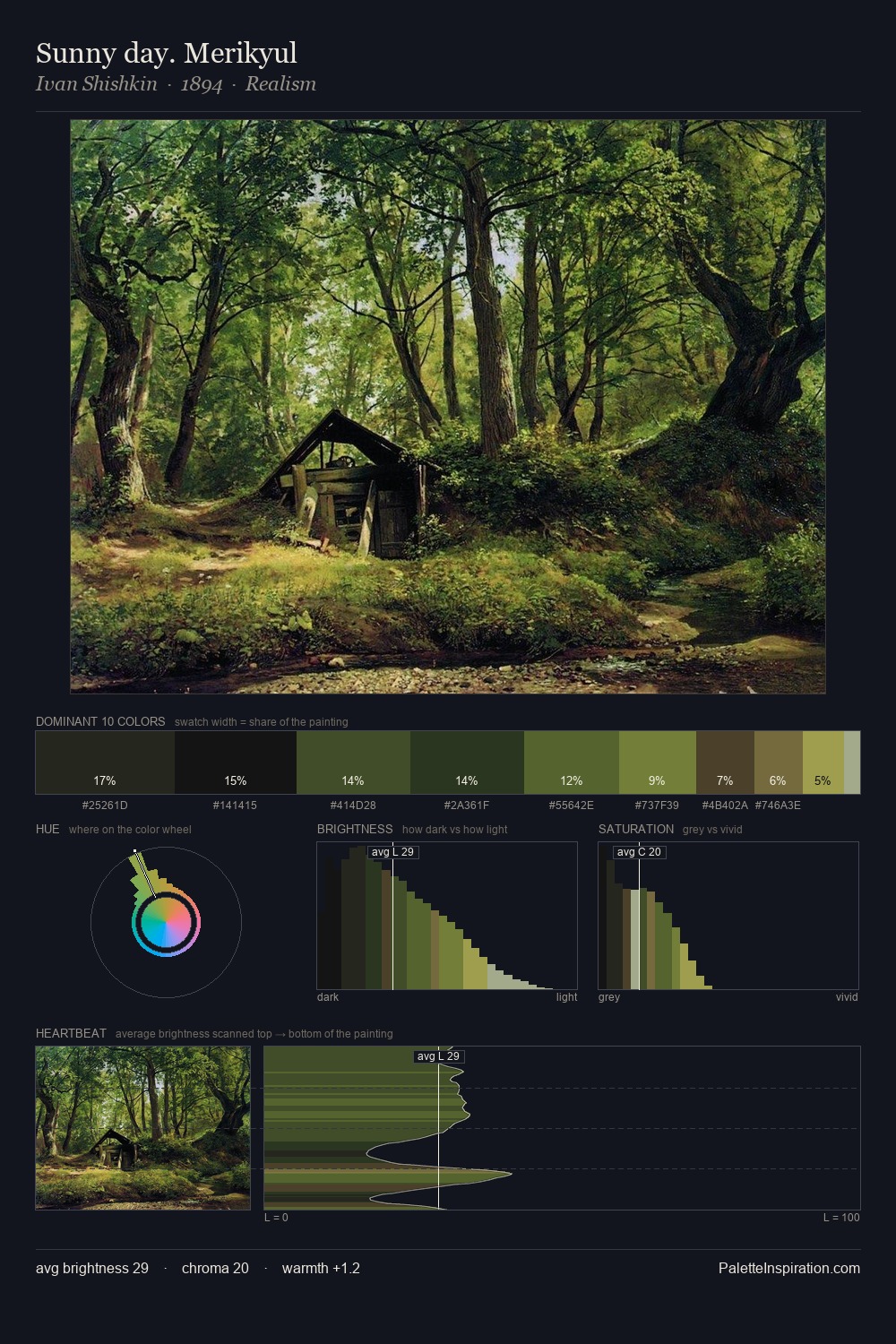Screen dimensions: 896x1344
Task: Click hex code '#25261D' label
Action: 105,805
